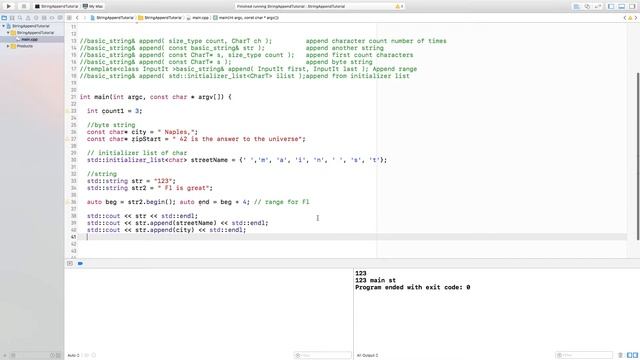Select the Products folder row
The image size is (640, 360).
[x=32, y=46]
